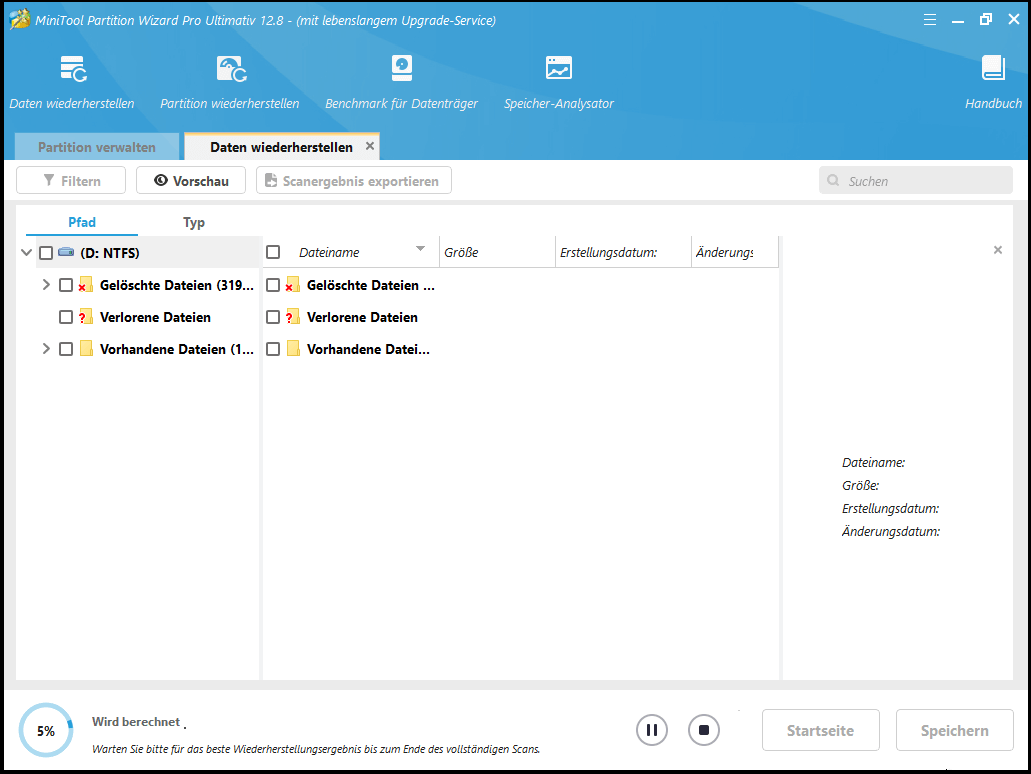Select Vorhandene Datei row in file list
Viewport: 1031px width, 774px height.
520,349
